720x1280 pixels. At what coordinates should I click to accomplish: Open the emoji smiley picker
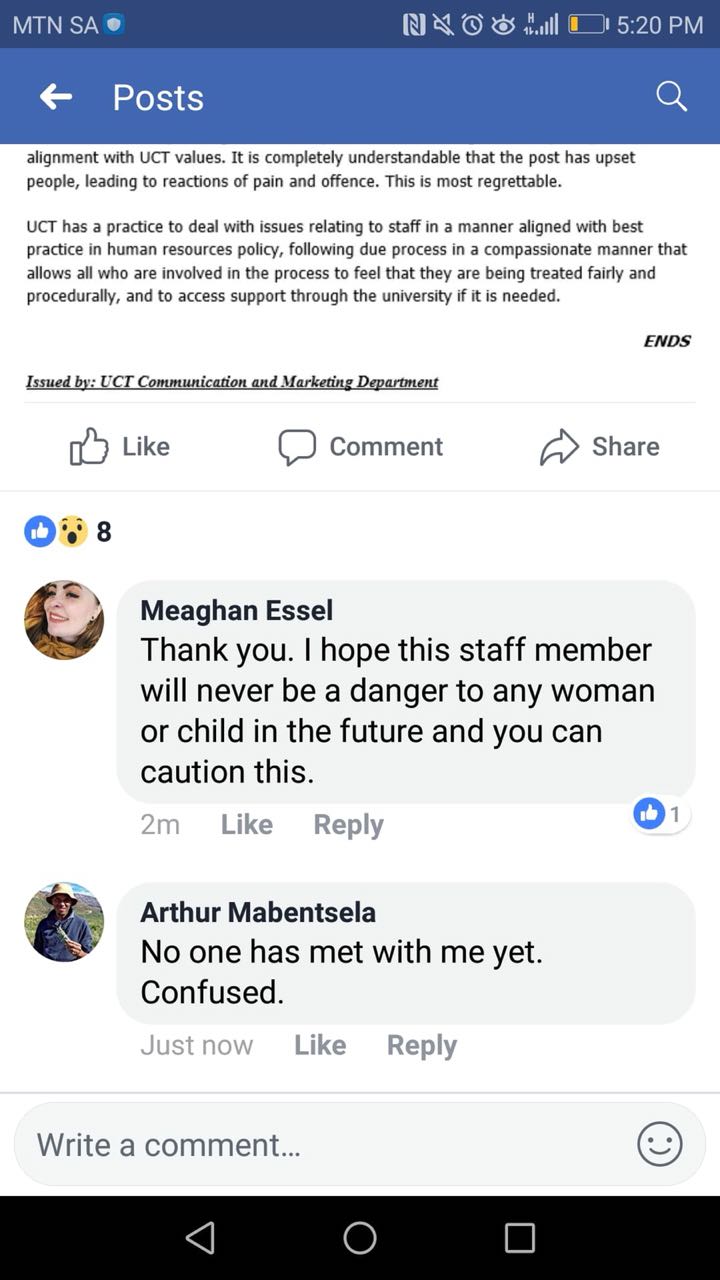tap(660, 1144)
